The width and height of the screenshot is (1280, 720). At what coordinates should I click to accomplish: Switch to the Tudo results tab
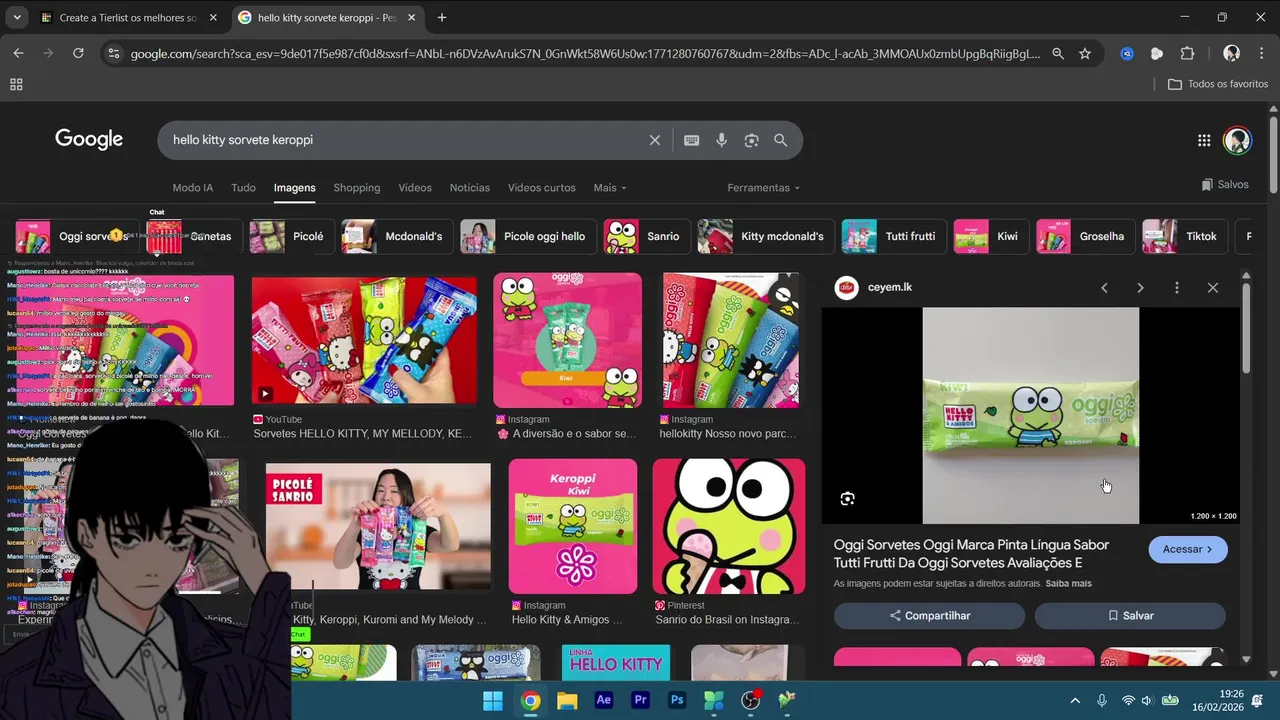tap(243, 188)
